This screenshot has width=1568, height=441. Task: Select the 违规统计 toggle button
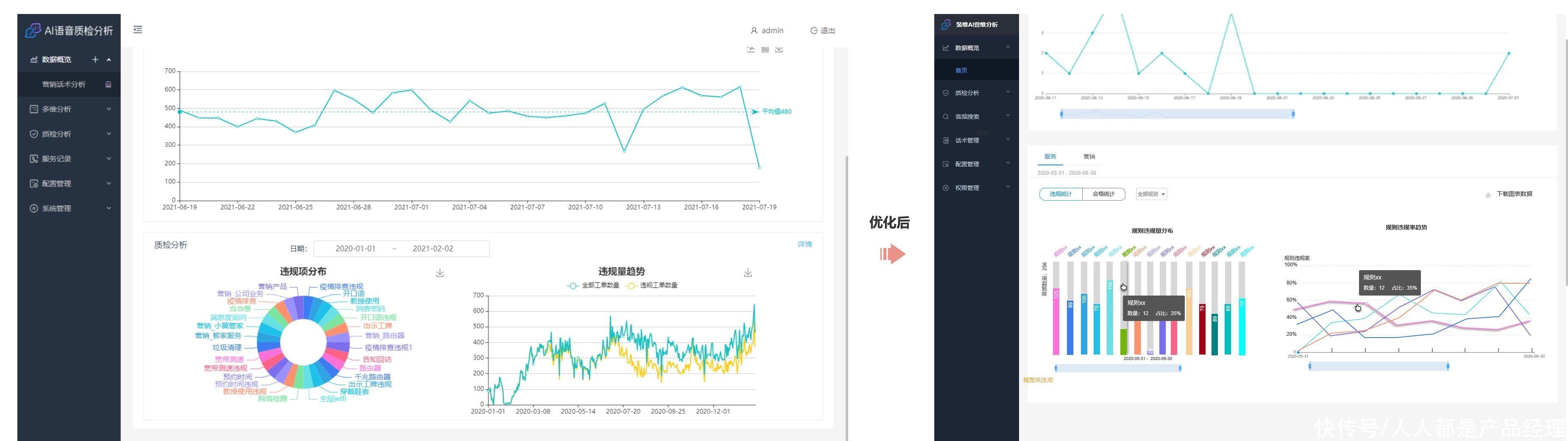coord(1060,194)
